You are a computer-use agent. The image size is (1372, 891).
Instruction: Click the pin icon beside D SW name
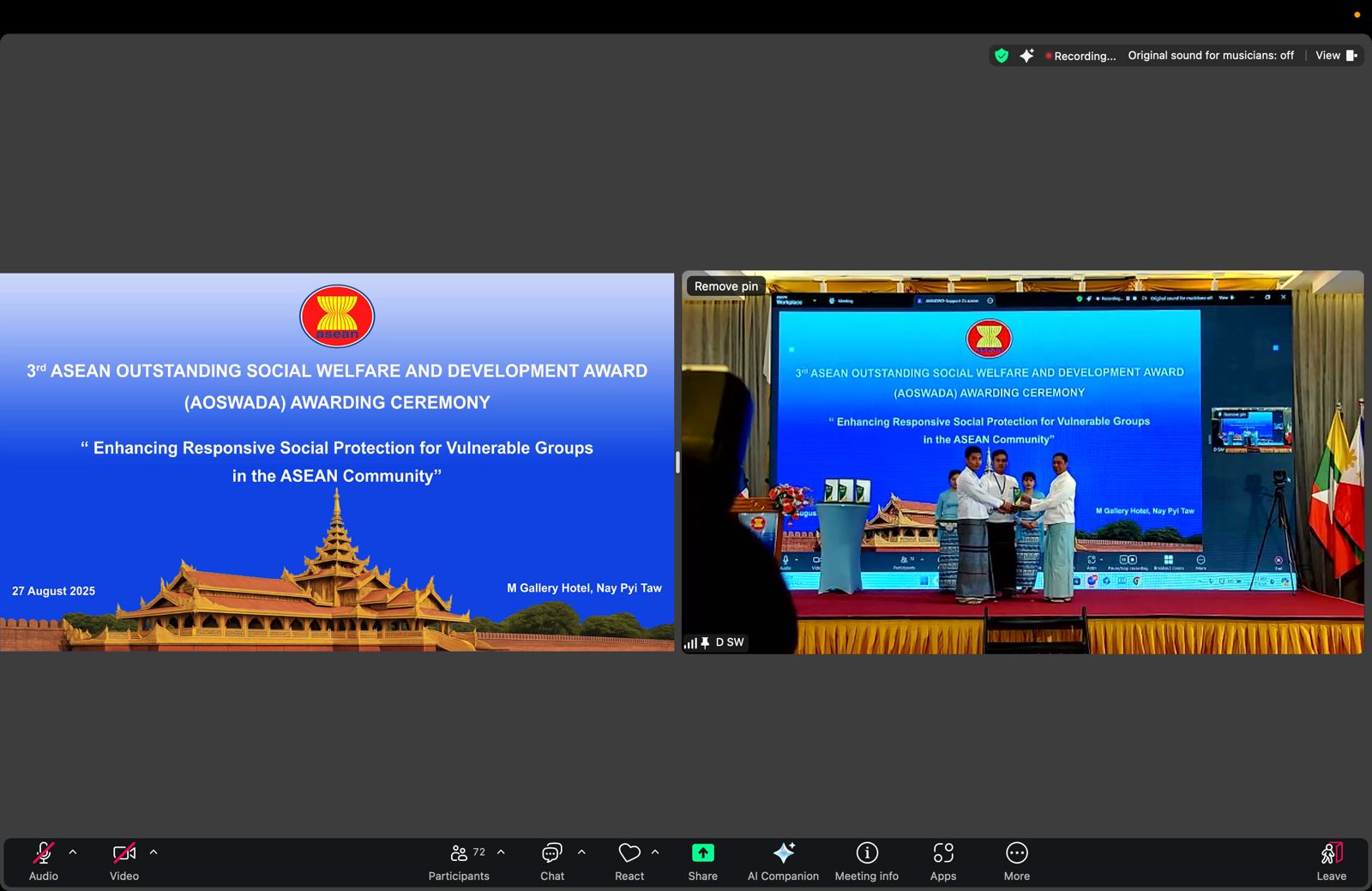click(x=705, y=643)
